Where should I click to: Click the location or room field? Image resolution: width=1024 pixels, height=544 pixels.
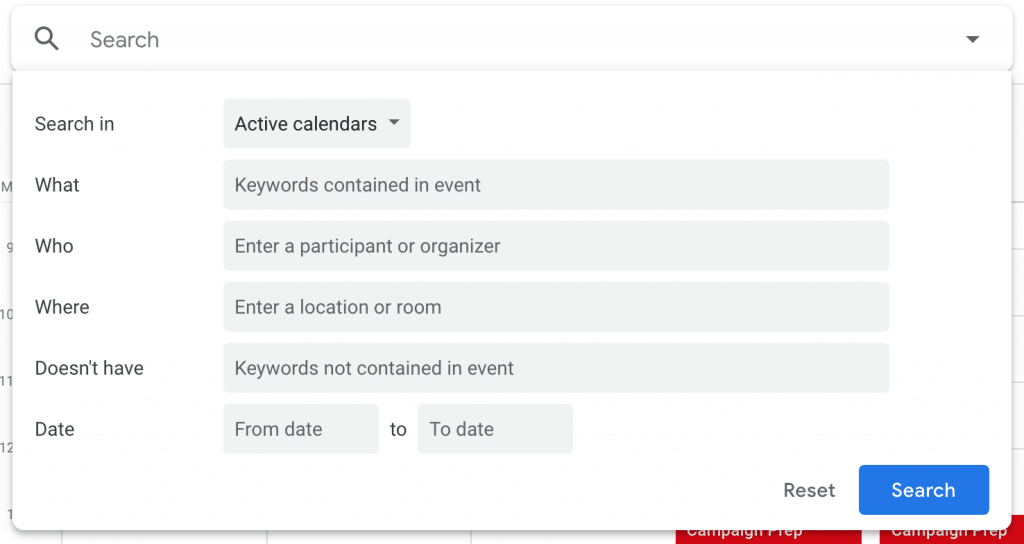[555, 307]
